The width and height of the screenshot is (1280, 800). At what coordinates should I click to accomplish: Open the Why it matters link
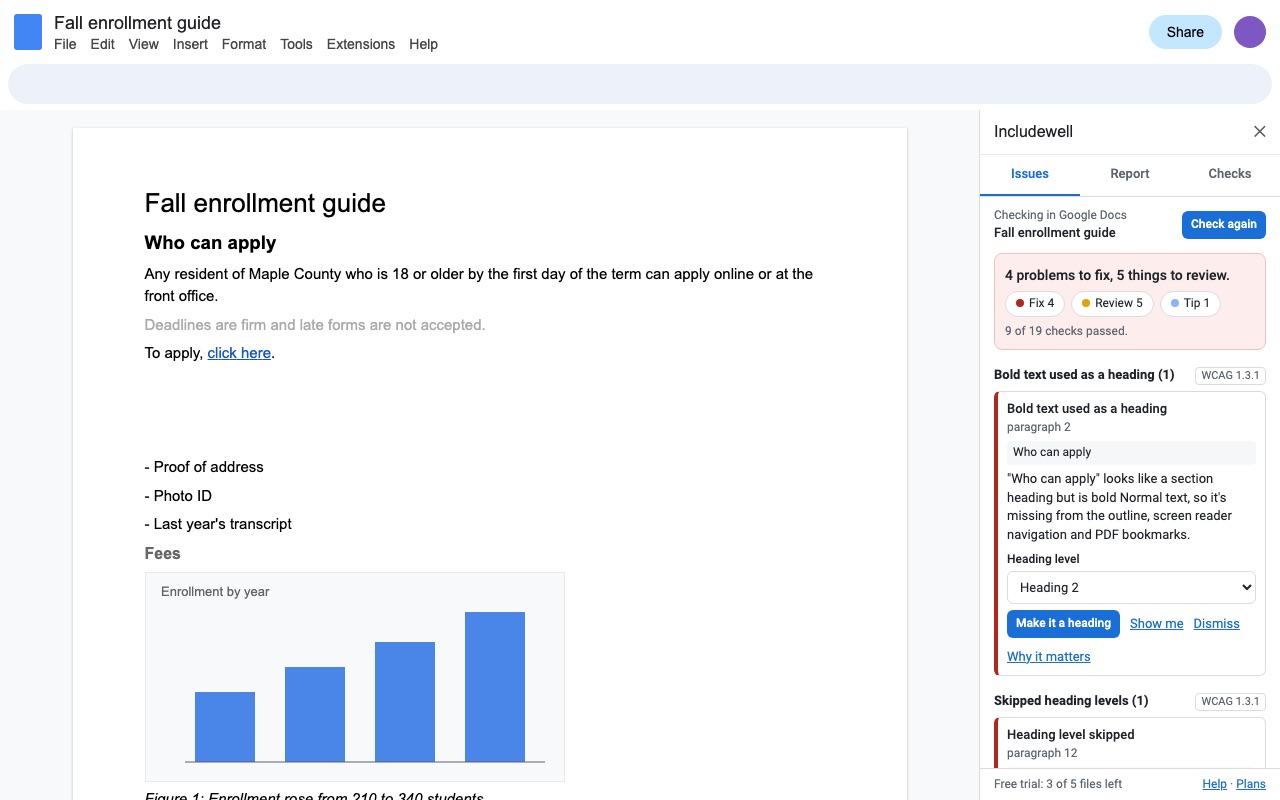(x=1048, y=656)
